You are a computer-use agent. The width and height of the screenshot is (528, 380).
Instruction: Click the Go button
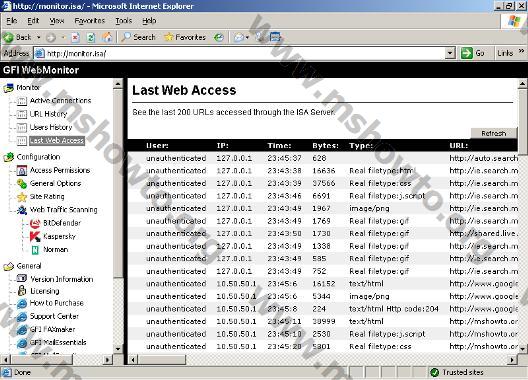[473, 53]
